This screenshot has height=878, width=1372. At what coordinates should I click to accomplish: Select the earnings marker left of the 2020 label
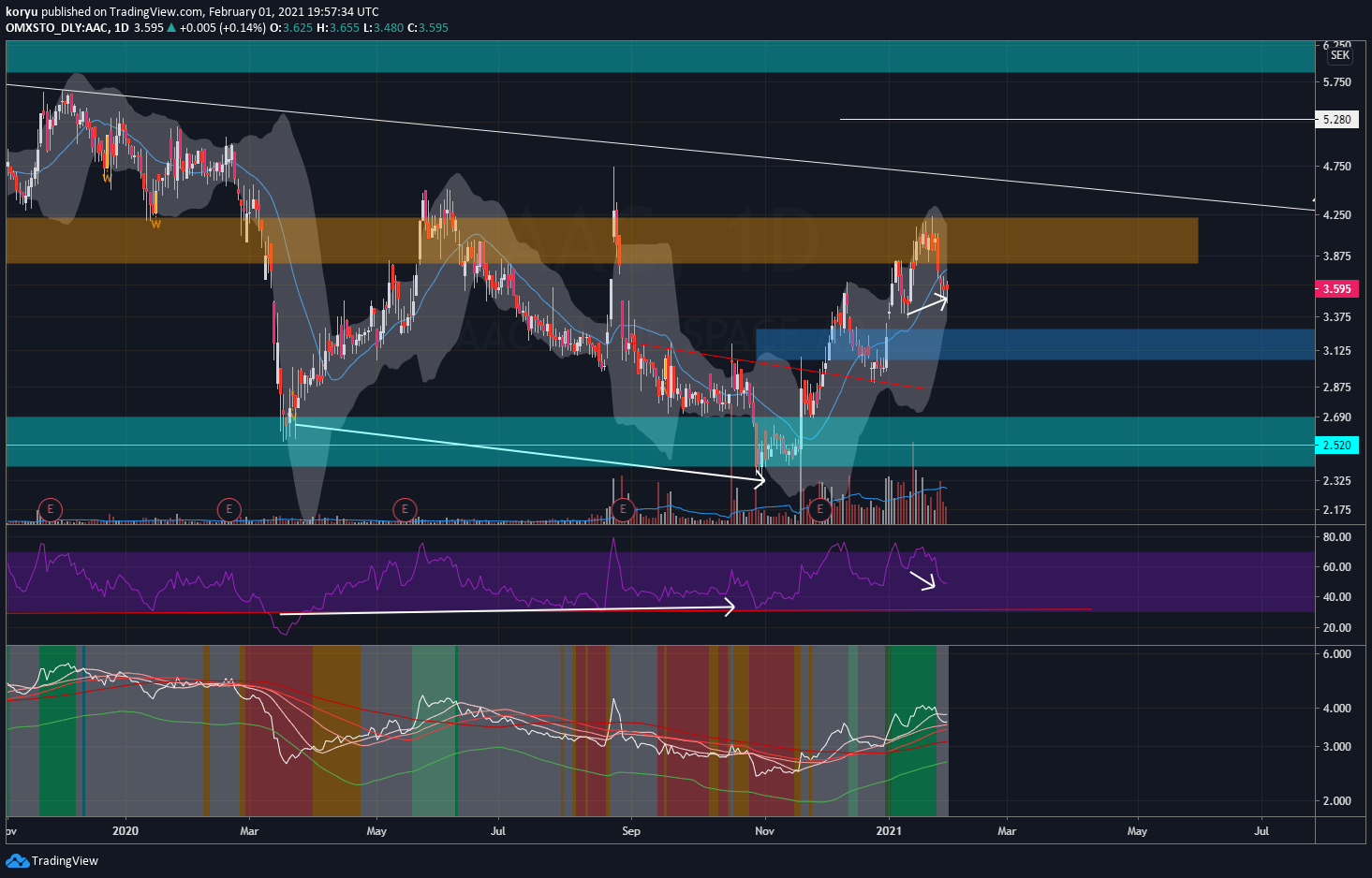[x=51, y=509]
